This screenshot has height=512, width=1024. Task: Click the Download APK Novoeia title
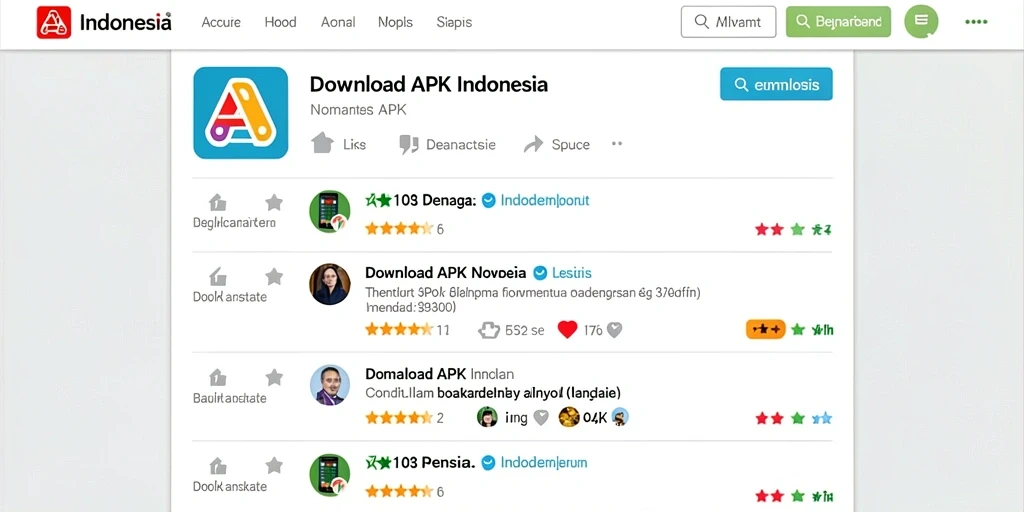445,272
